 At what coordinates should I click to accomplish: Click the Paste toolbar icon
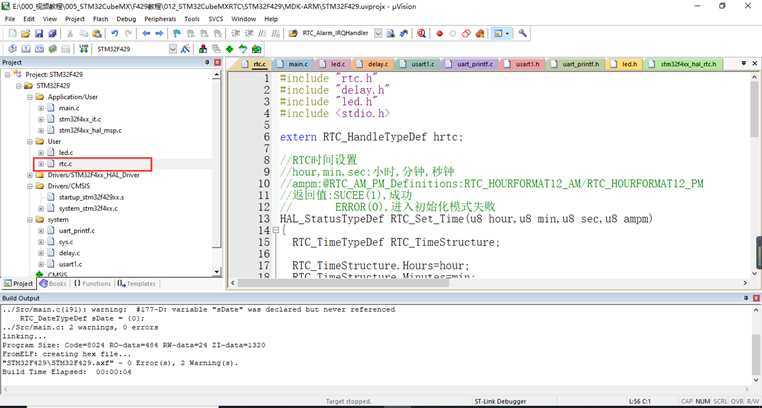point(97,34)
